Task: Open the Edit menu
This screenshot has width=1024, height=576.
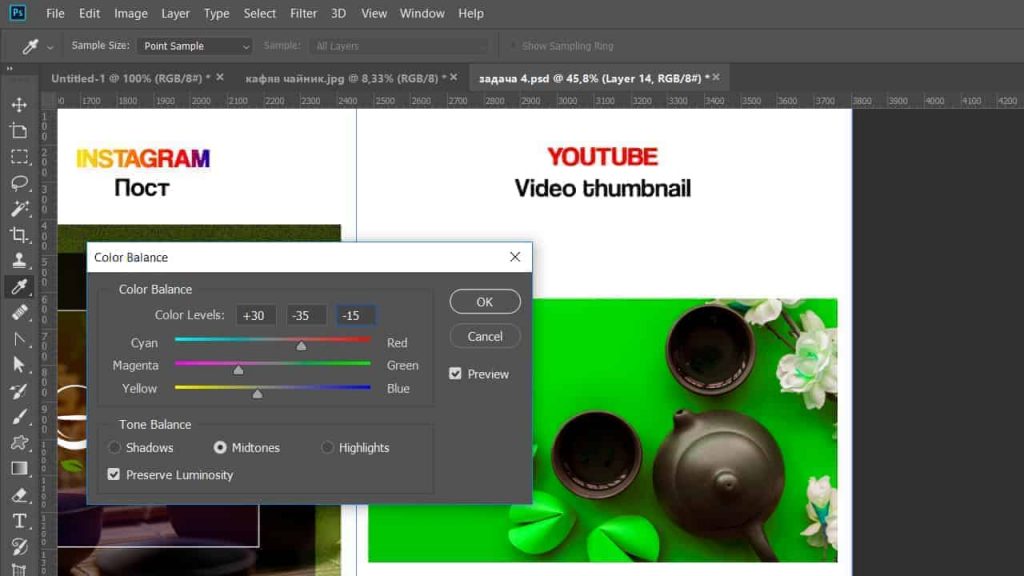Action: (89, 13)
